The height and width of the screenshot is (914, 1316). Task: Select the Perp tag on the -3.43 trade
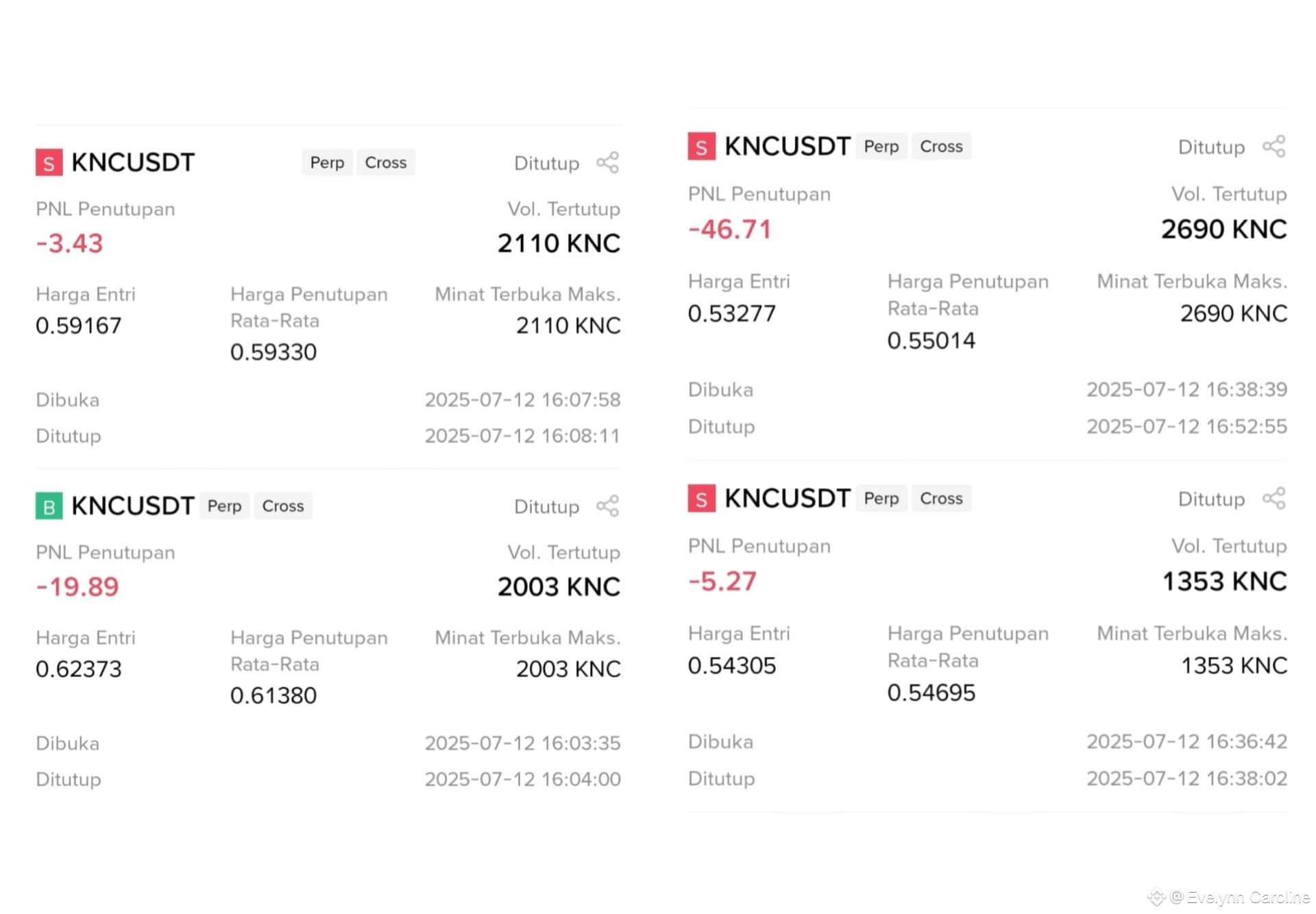[x=327, y=162]
